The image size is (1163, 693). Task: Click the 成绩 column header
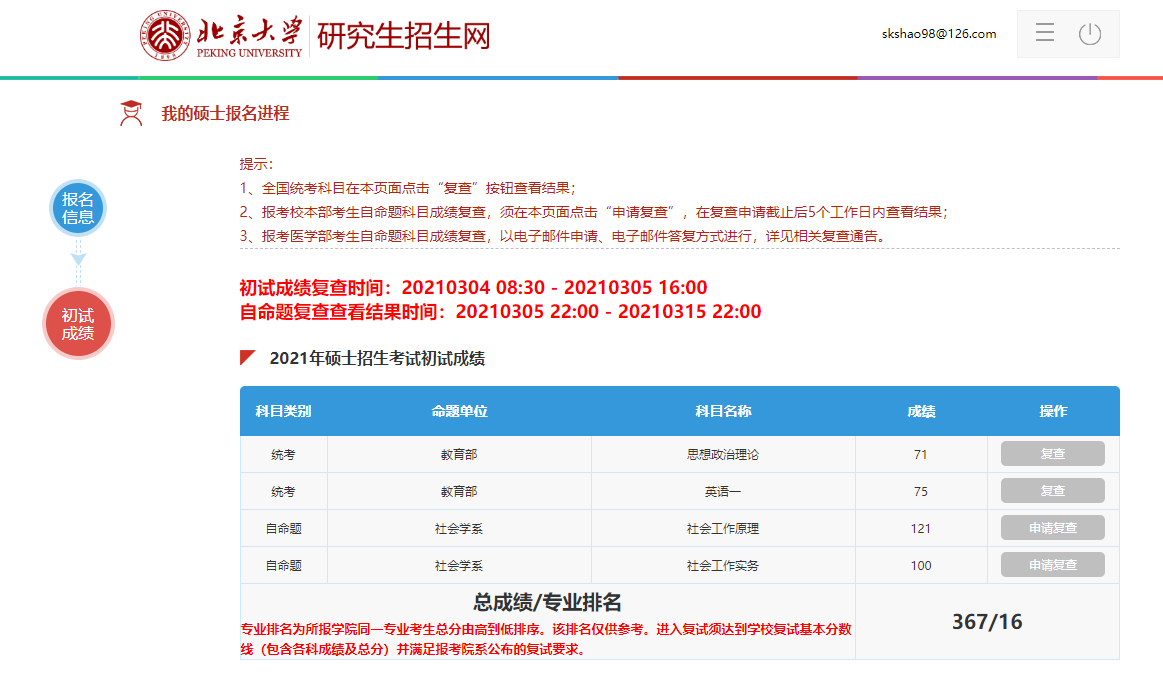coord(921,411)
